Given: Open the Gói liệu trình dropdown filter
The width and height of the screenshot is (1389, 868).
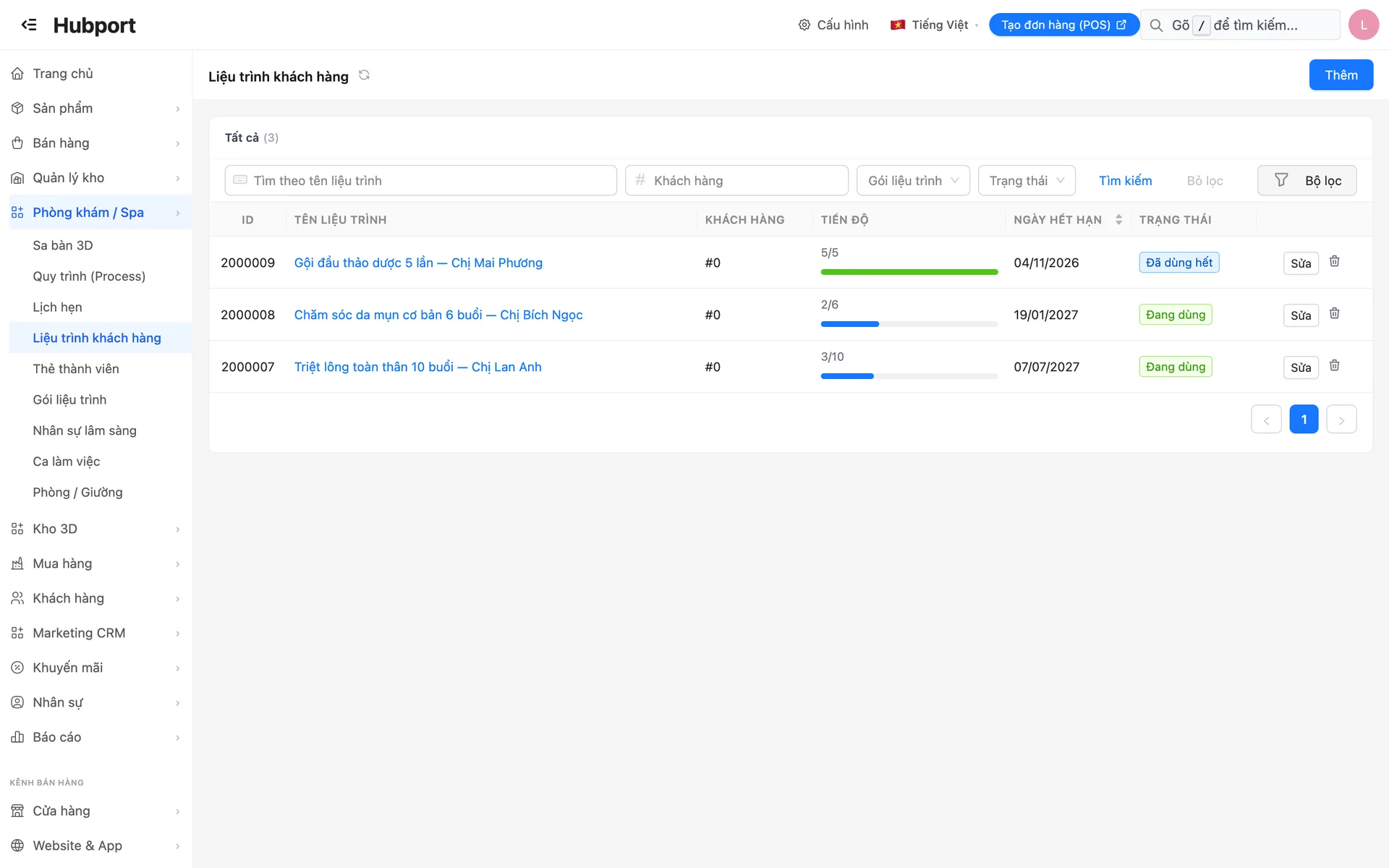Looking at the screenshot, I should 913,181.
